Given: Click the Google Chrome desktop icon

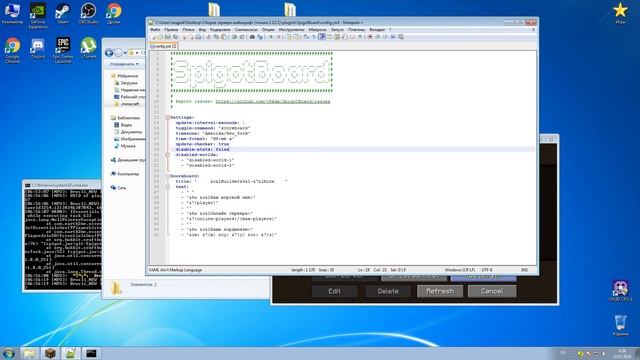Looking at the screenshot, I should [12, 50].
